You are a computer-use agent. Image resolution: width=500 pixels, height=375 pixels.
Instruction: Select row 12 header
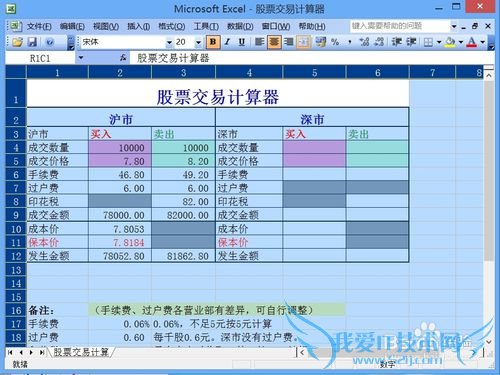(16, 256)
